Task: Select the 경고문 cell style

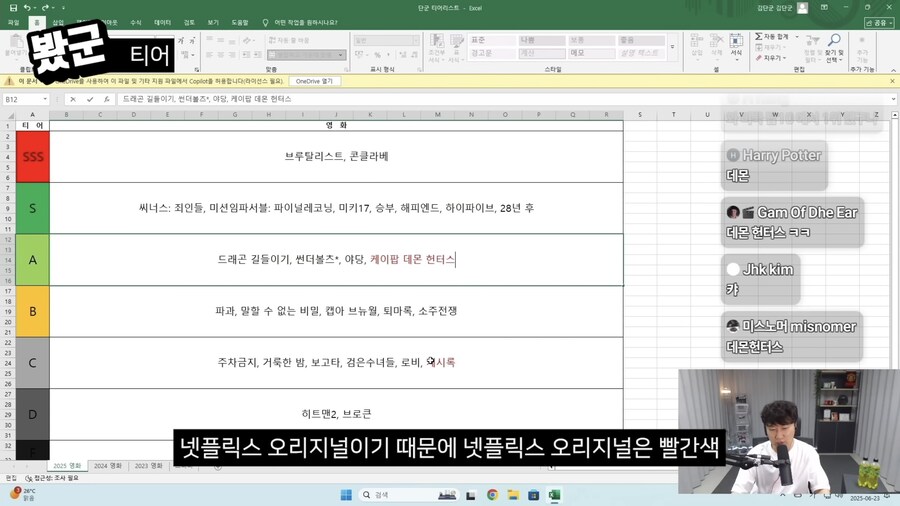Action: 491,53
